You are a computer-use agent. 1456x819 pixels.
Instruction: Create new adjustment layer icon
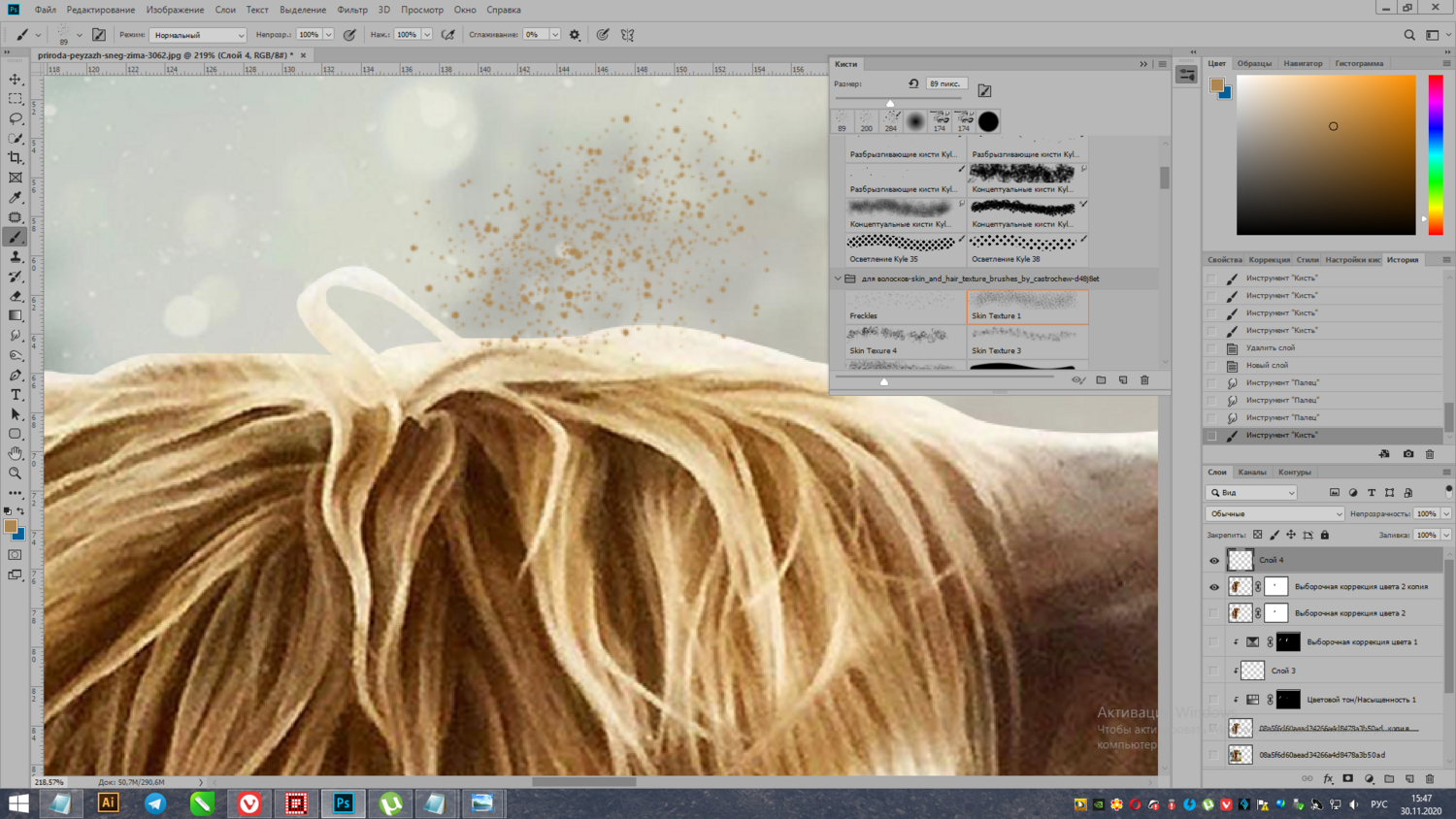tap(1369, 779)
